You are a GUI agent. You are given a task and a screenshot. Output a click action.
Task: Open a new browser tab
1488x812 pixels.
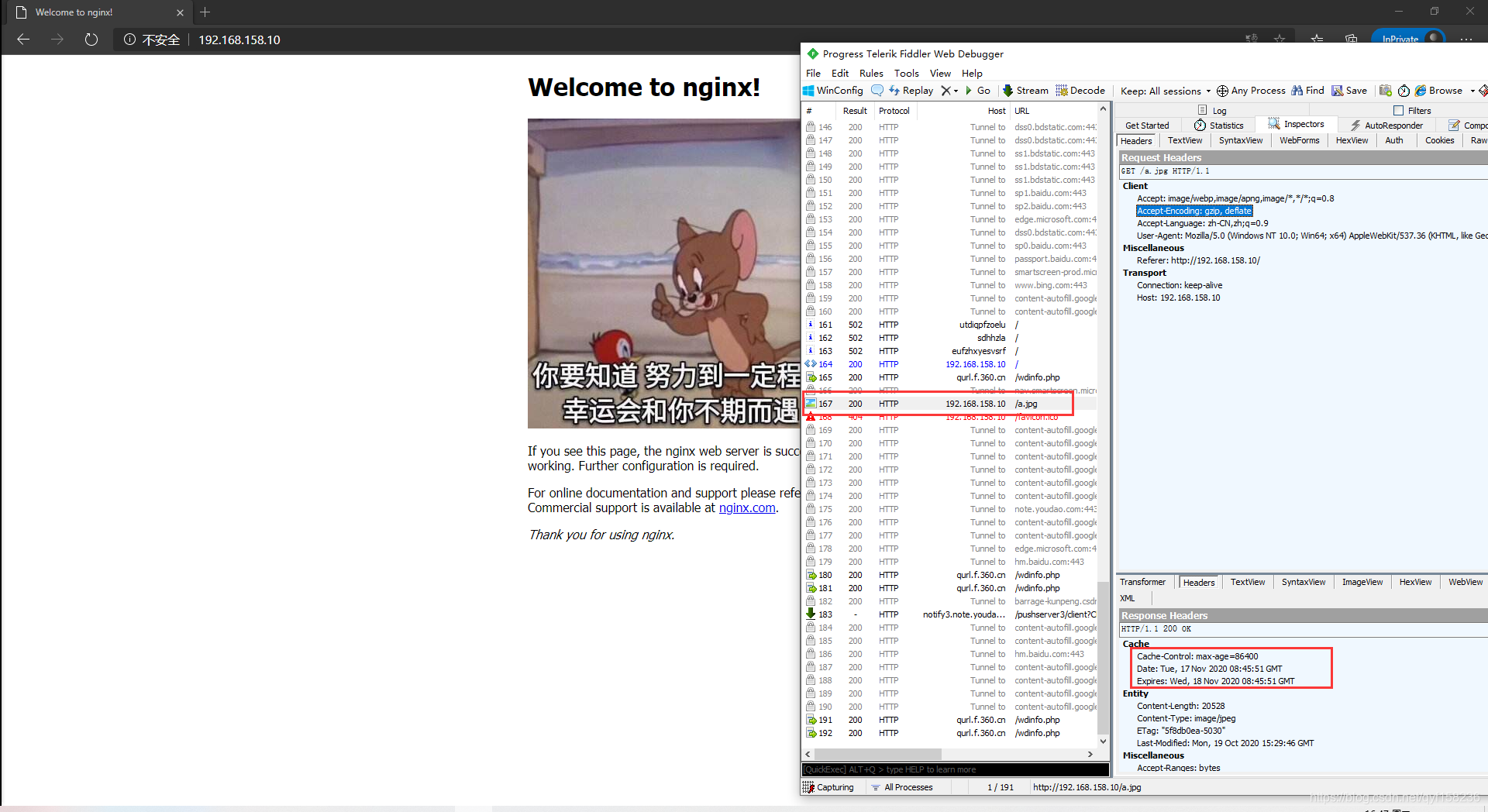205,12
